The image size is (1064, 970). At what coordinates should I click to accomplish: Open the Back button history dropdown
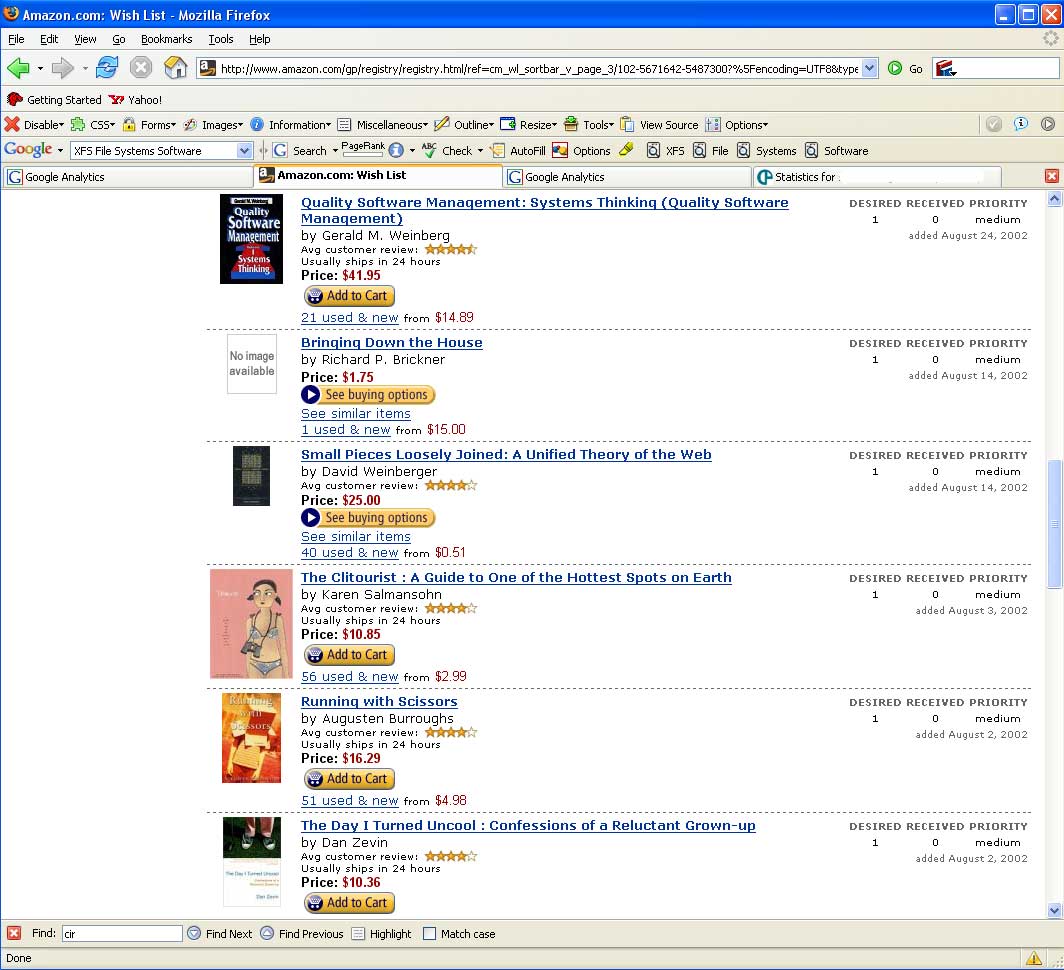pos(40,68)
